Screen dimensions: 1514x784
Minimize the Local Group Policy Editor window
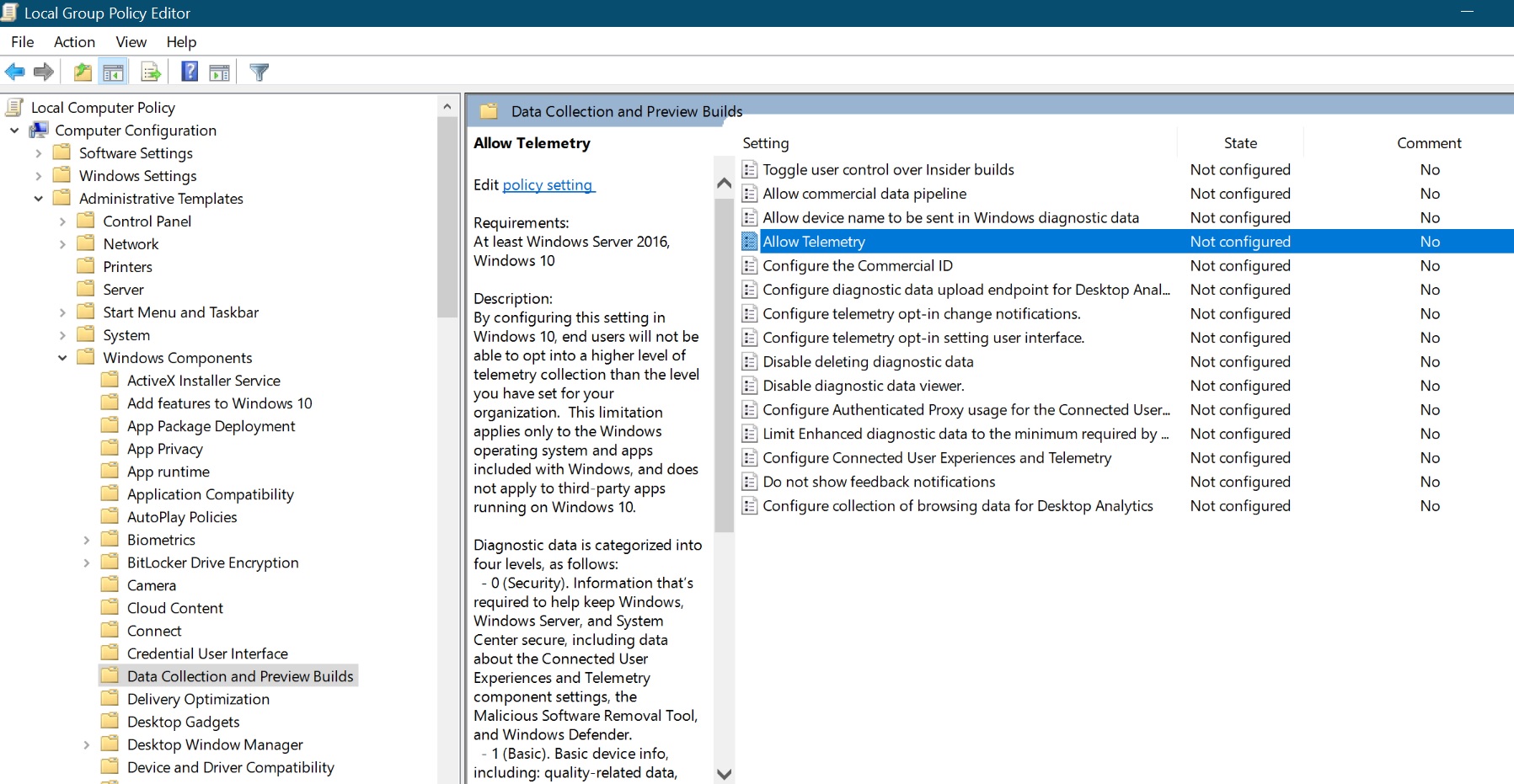(x=1467, y=12)
